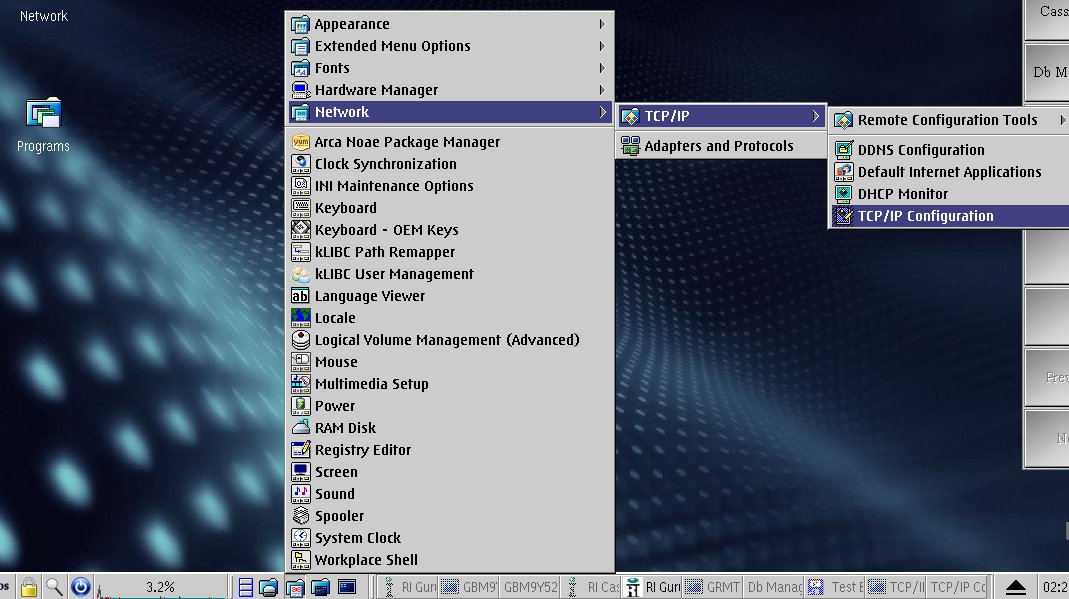Click the magnifier search icon in taskbar
The height and width of the screenshot is (599, 1069).
point(55,587)
